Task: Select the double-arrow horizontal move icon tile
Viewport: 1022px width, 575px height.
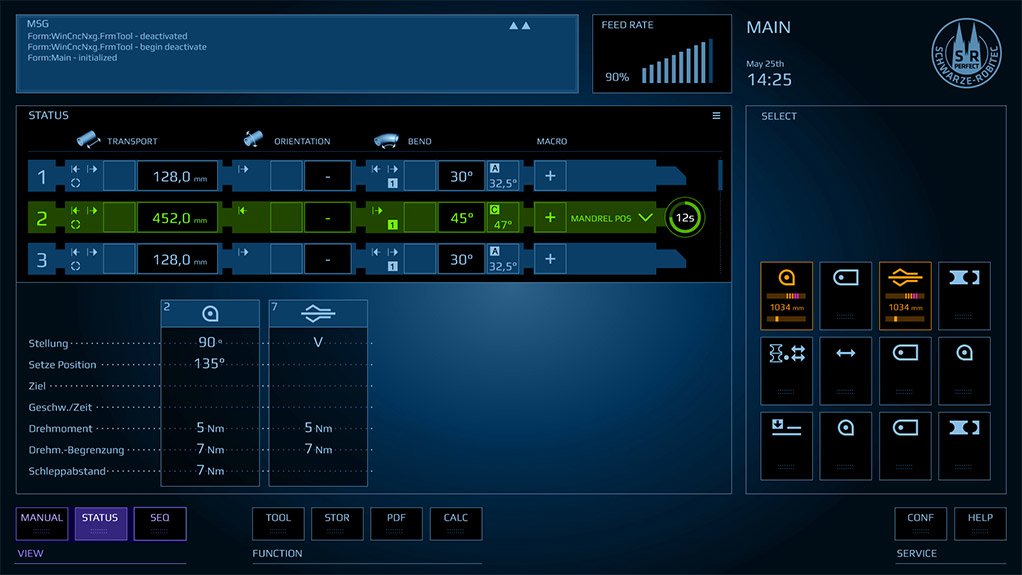Action: click(845, 370)
